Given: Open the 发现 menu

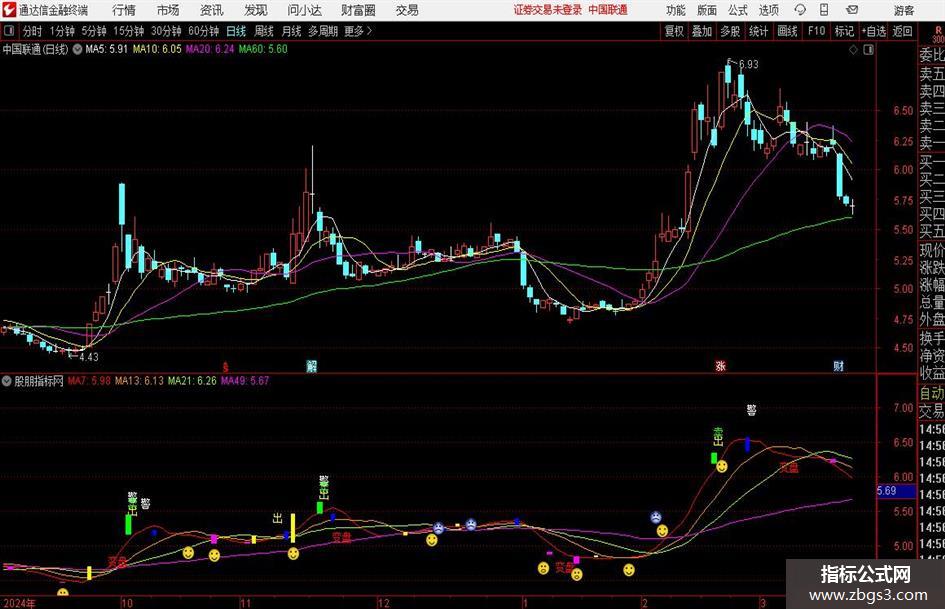Looking at the screenshot, I should click(x=256, y=10).
